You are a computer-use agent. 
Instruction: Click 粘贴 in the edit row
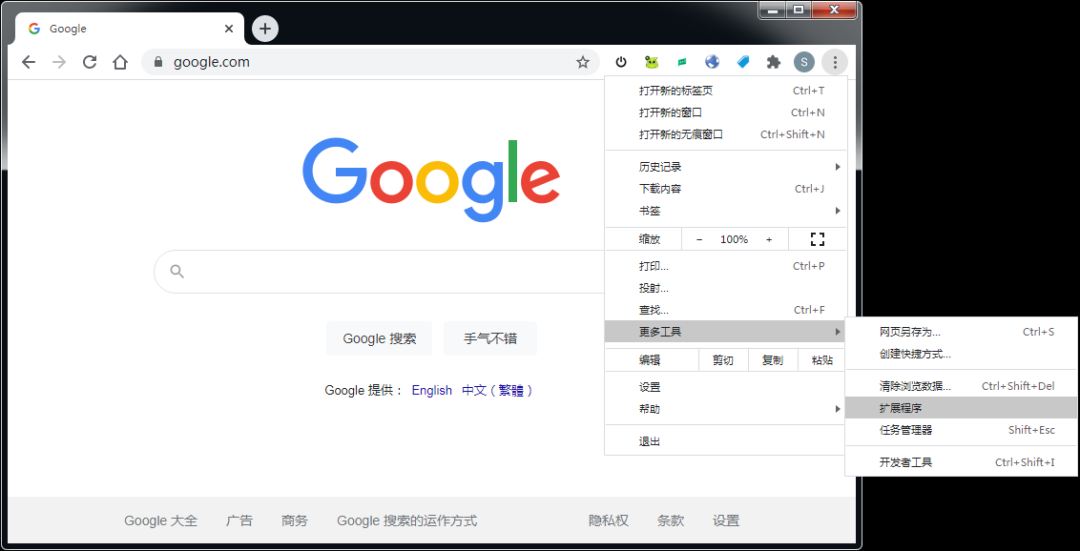tap(822, 360)
